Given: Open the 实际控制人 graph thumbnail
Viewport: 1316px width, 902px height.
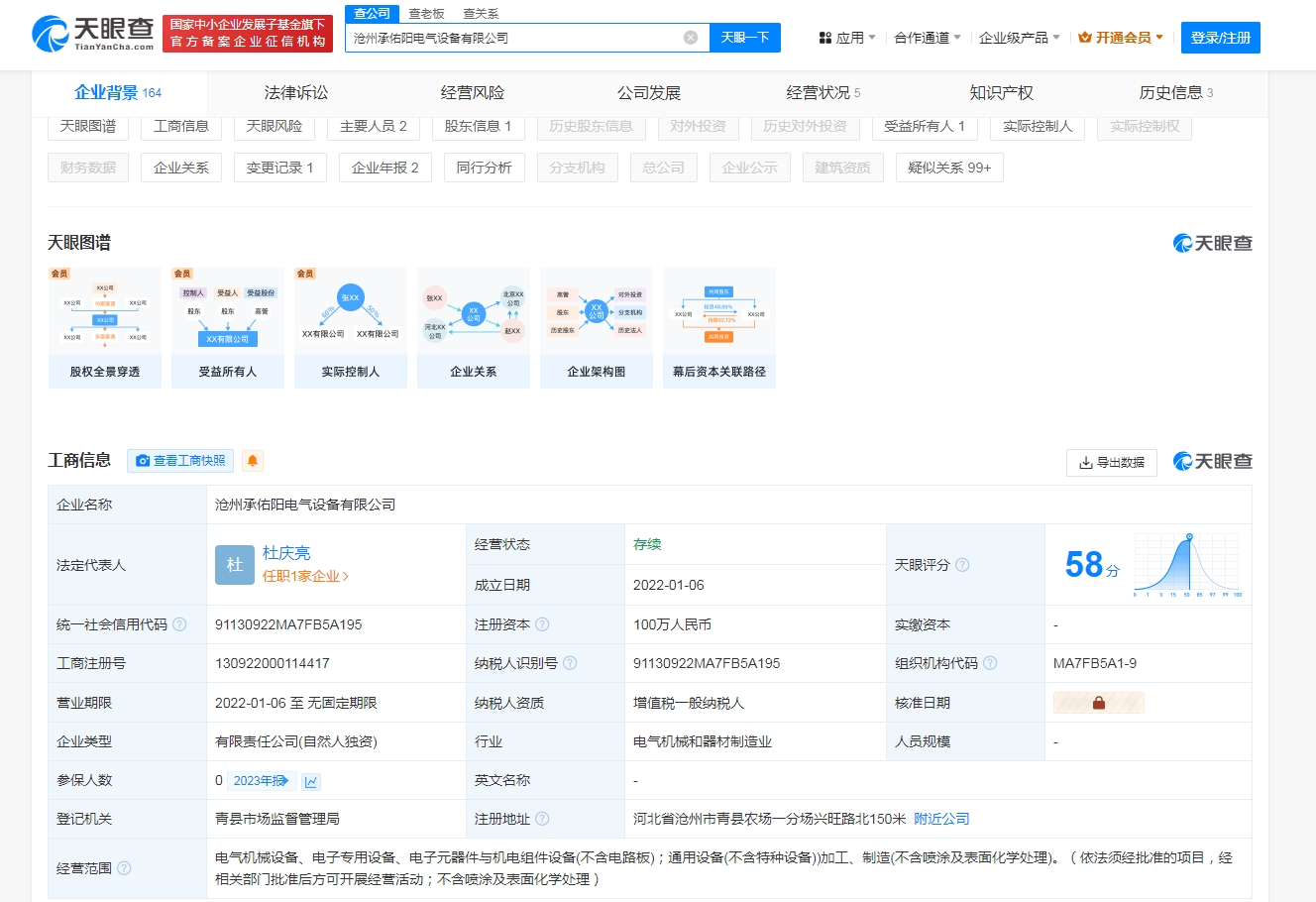Looking at the screenshot, I should [x=351, y=328].
